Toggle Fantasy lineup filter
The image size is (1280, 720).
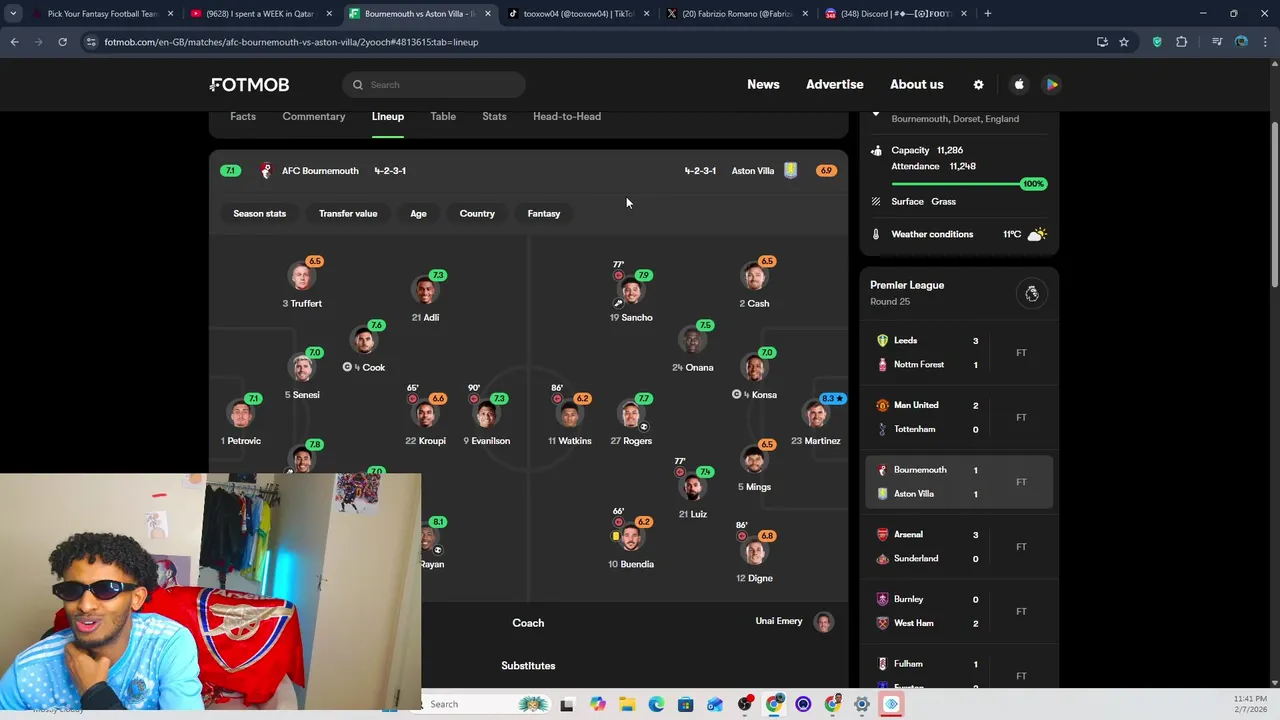(x=544, y=213)
